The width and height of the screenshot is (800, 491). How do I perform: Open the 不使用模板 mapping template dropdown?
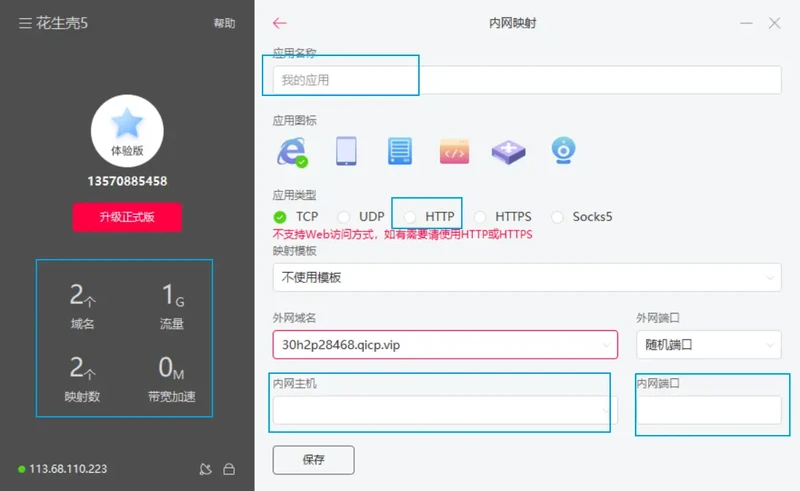527,278
